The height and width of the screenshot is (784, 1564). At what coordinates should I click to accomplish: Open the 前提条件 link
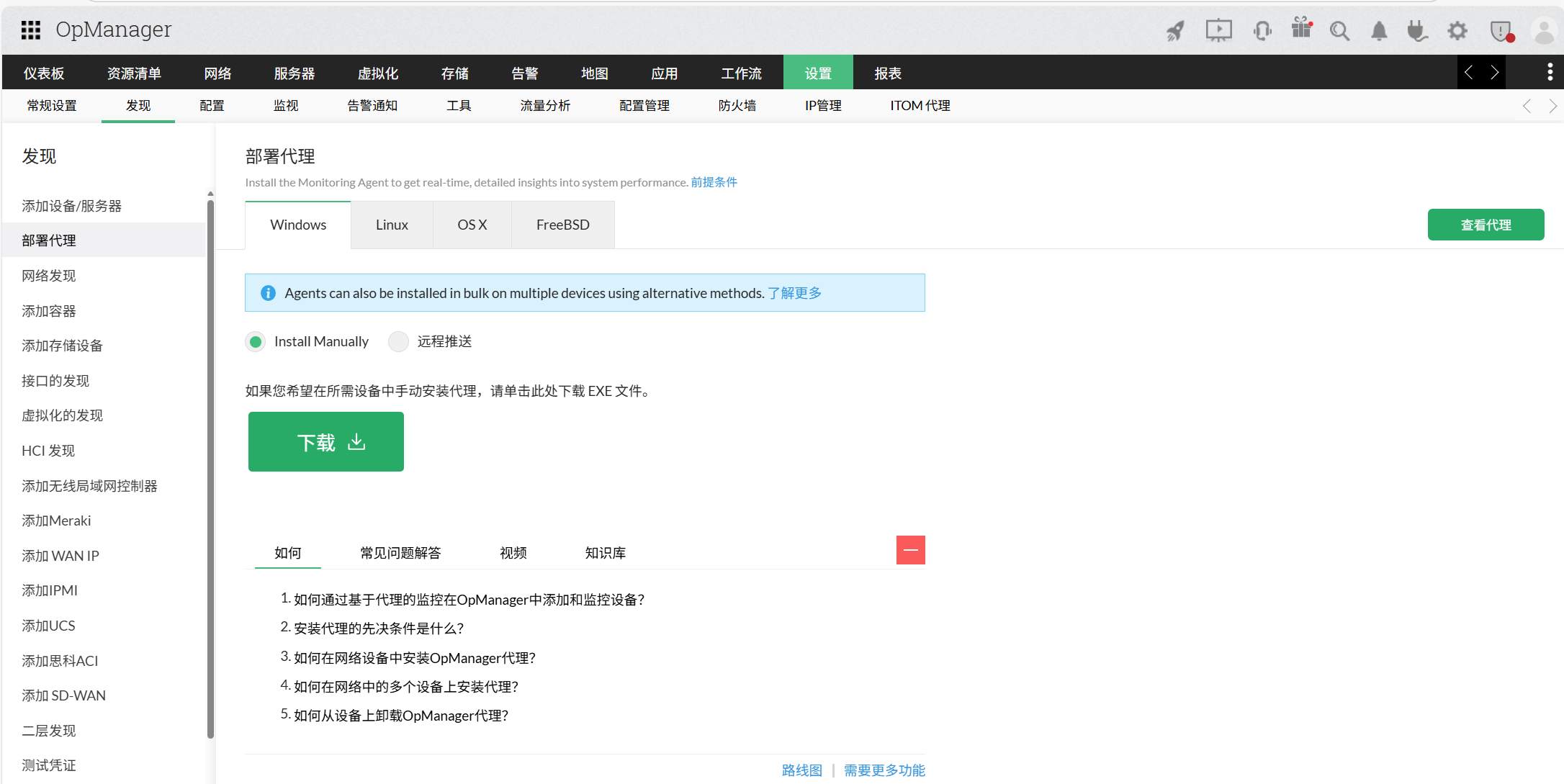(714, 182)
